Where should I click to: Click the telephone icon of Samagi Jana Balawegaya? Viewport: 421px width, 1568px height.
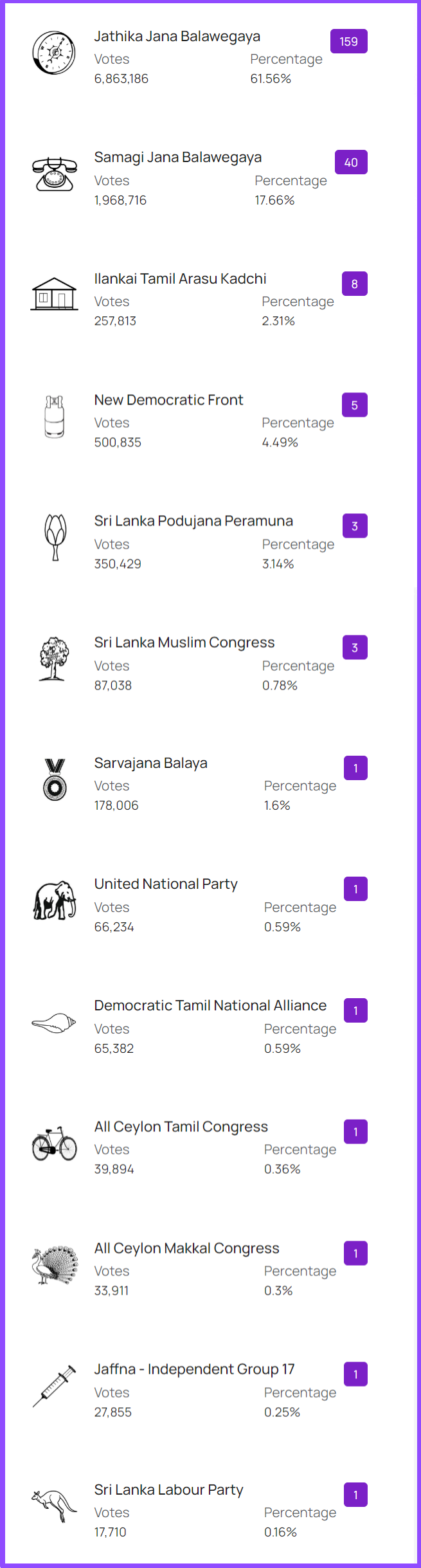(54, 174)
